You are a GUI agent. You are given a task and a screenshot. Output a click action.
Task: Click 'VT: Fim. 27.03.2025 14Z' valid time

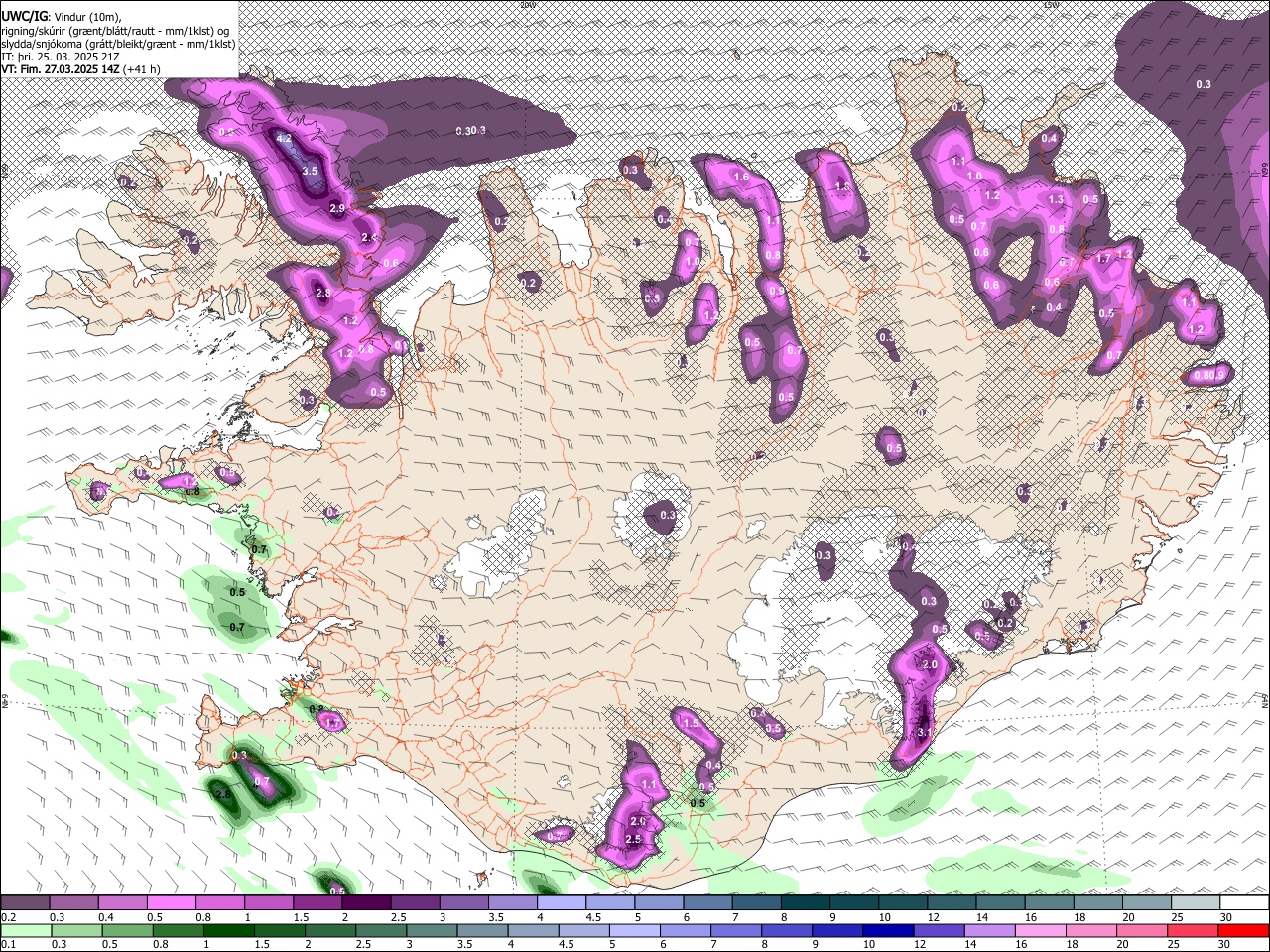tap(60, 69)
